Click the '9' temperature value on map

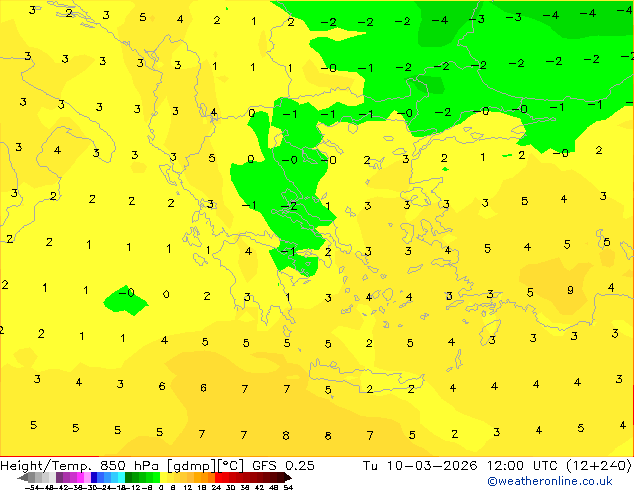point(570,290)
